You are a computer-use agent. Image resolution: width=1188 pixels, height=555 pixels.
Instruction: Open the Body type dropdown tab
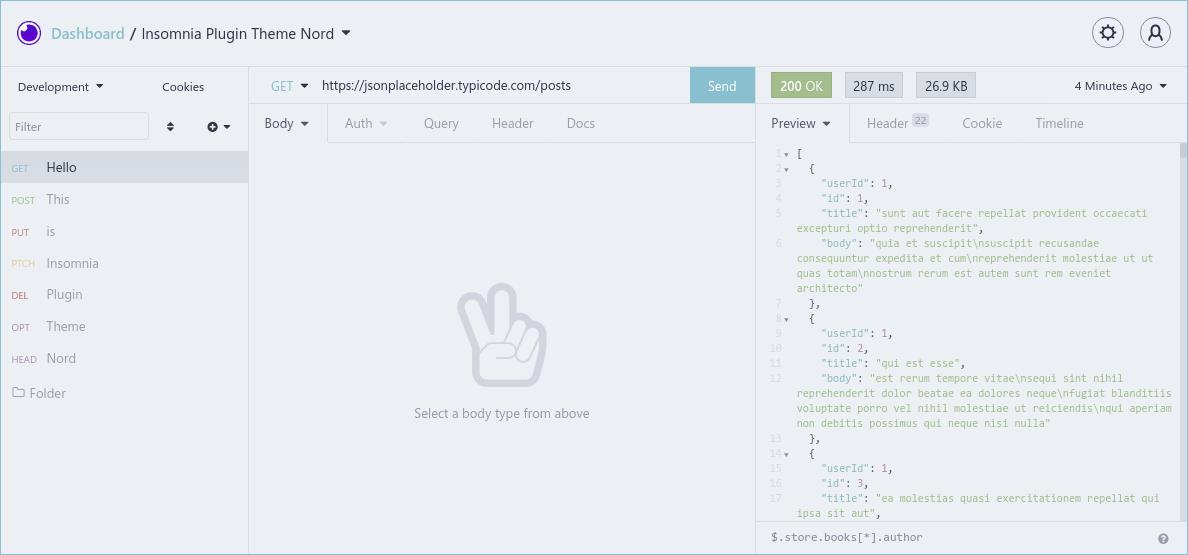[x=287, y=123]
